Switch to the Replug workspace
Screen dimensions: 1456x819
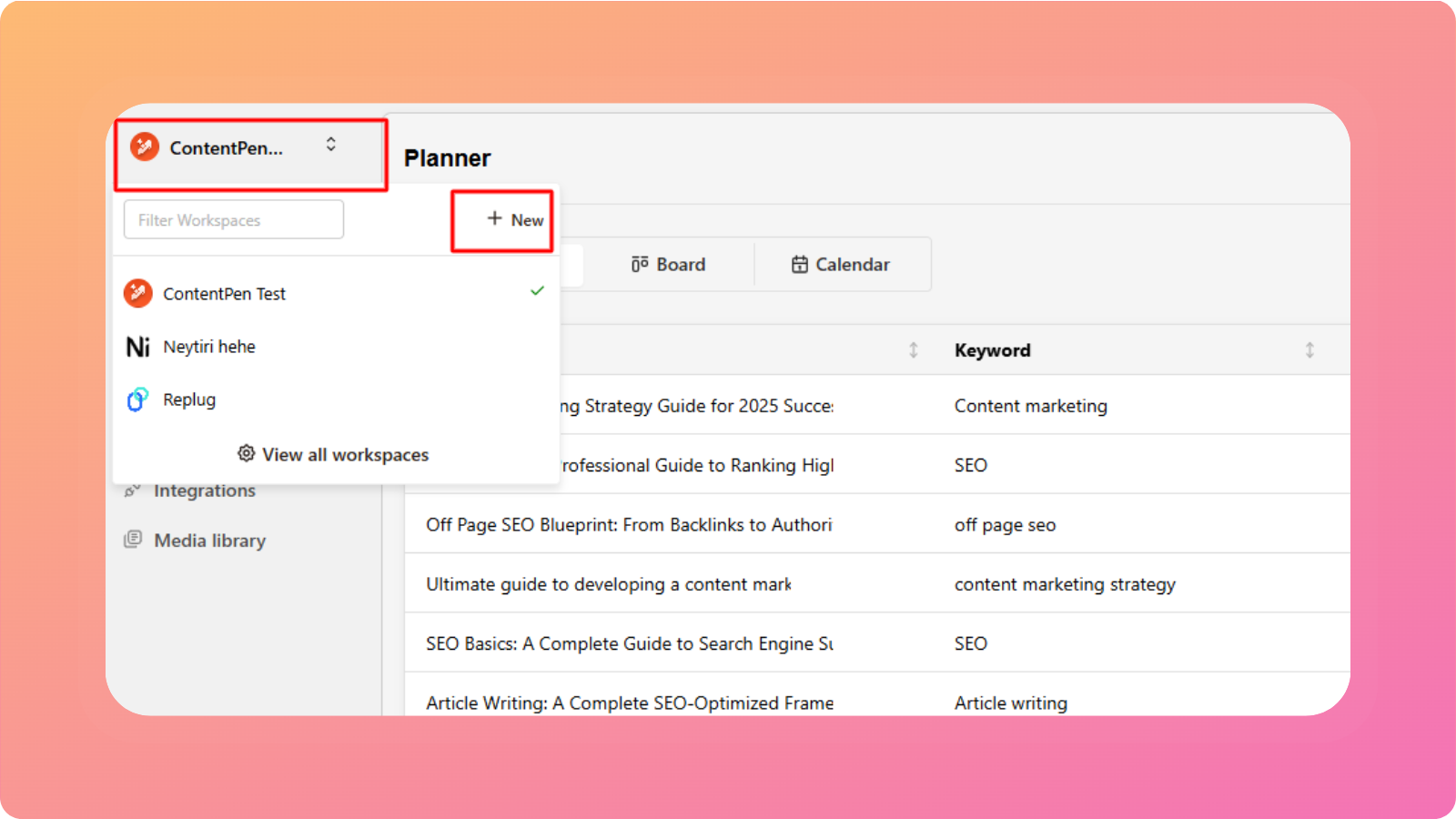189,399
